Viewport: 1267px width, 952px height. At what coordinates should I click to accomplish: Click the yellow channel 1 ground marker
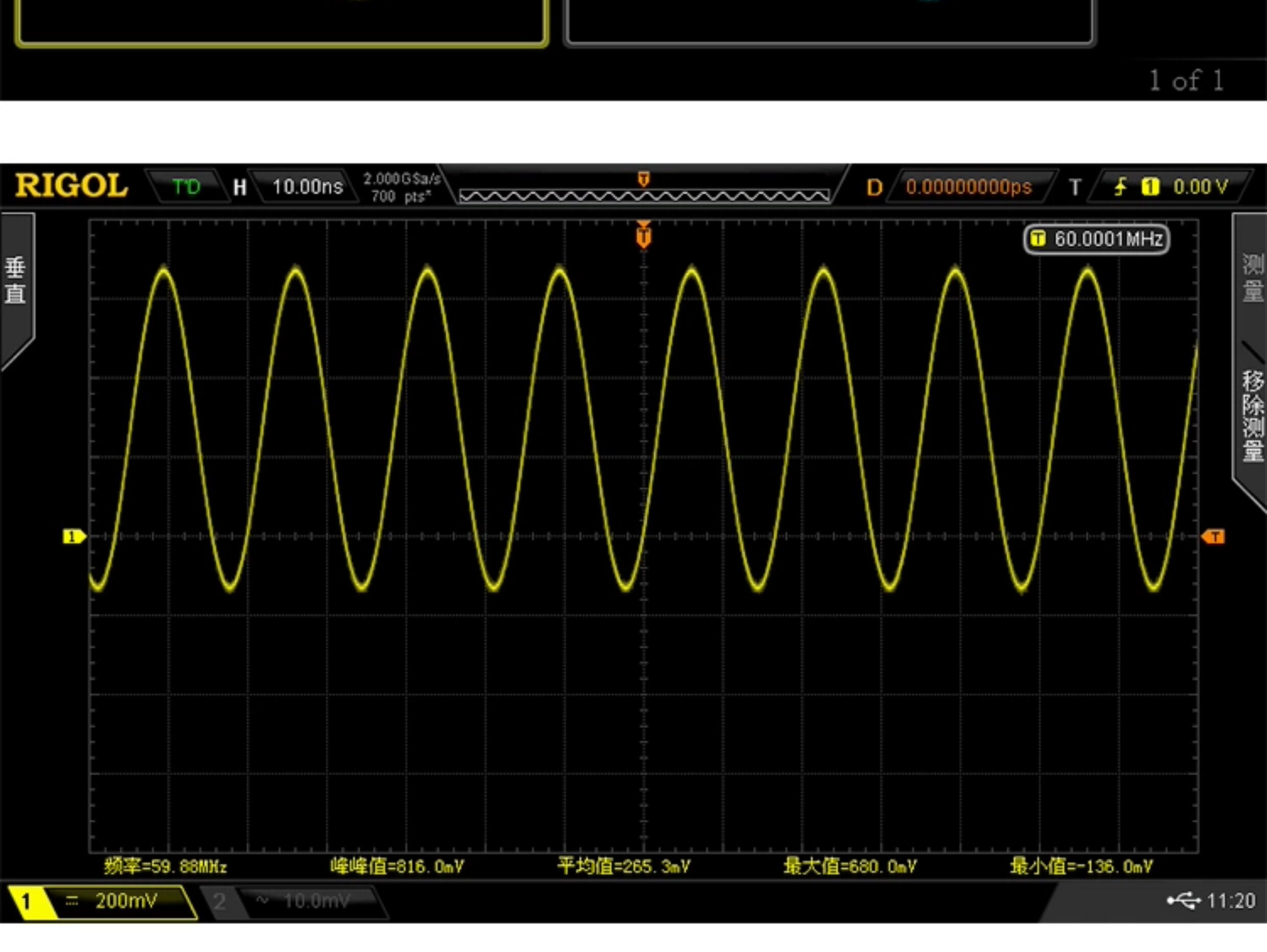coord(74,536)
